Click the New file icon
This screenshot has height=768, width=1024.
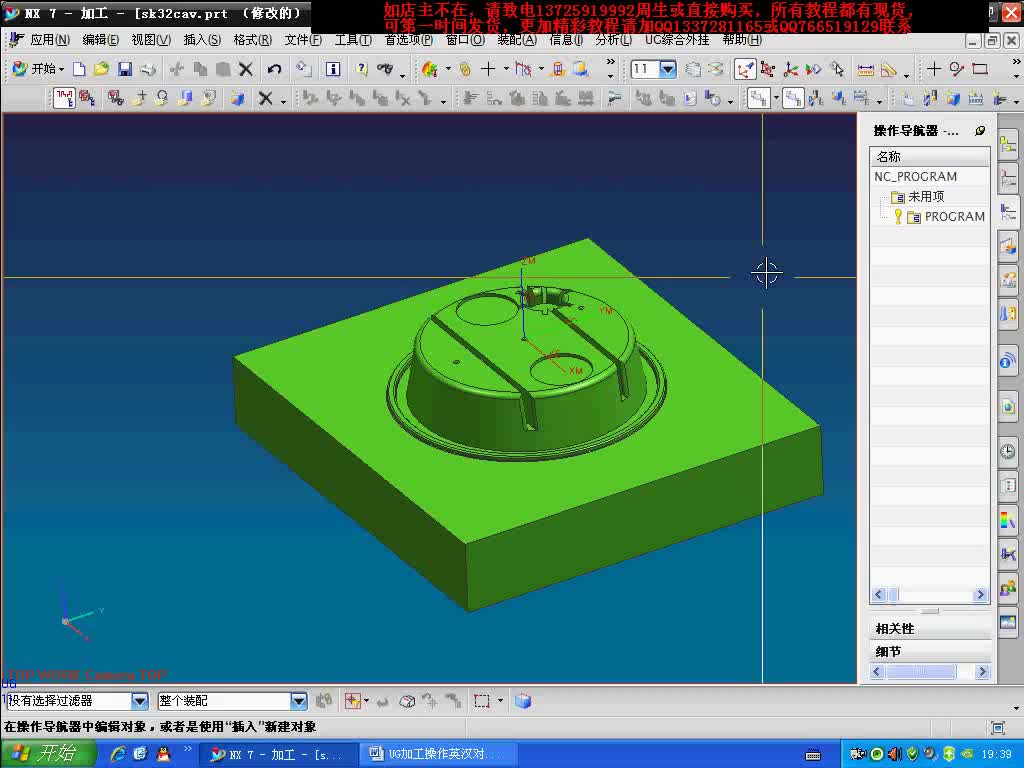(x=79, y=69)
